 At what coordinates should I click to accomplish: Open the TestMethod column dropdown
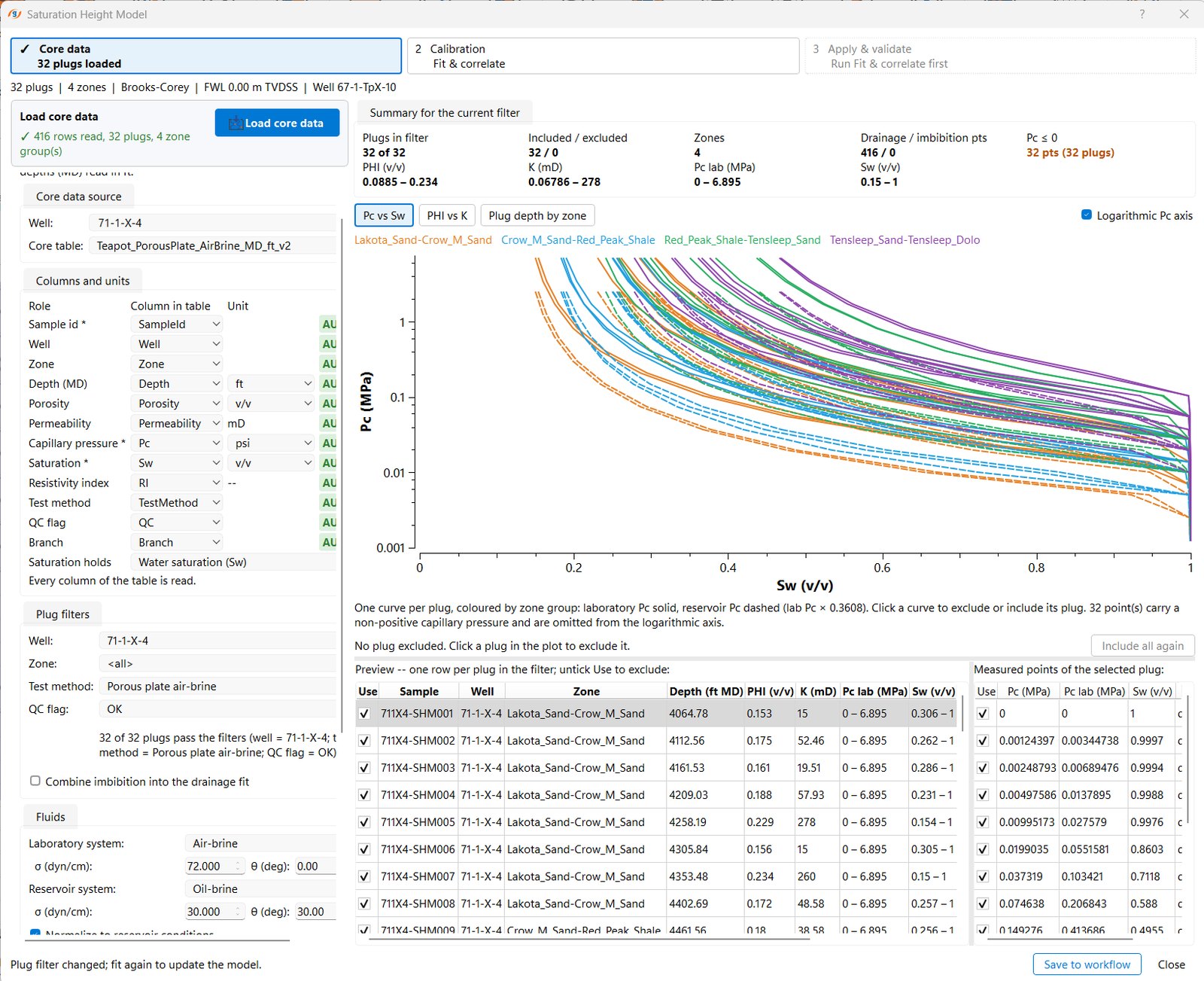coord(177,503)
